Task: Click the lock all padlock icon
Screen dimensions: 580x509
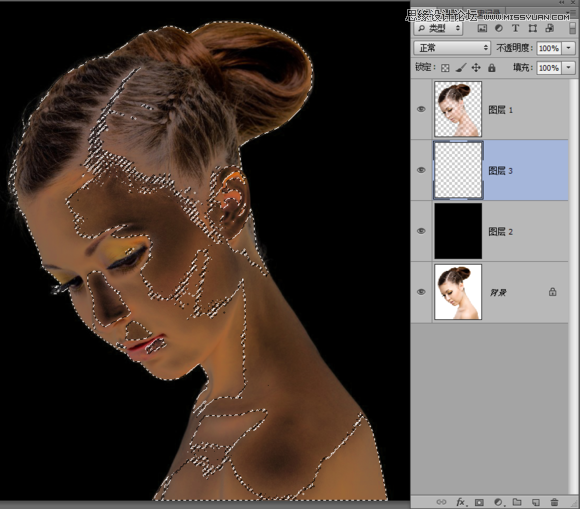Action: [x=492, y=68]
